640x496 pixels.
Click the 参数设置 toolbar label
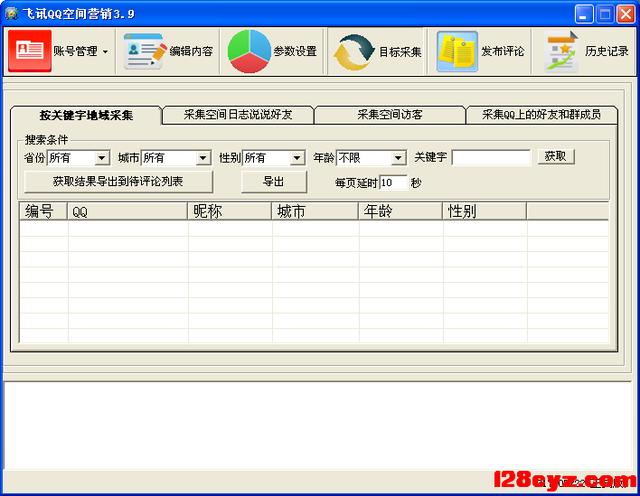pyautogui.click(x=295, y=51)
